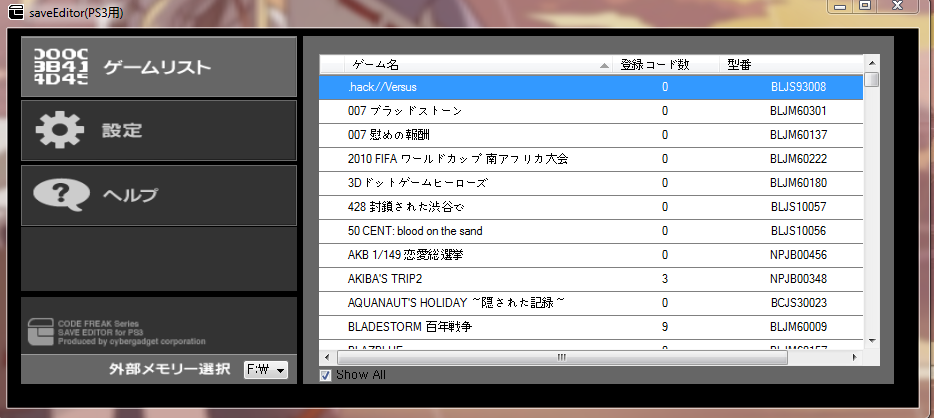This screenshot has height=418, width=934.
Task: Click the vertical scrollbar down arrow
Action: (871, 341)
